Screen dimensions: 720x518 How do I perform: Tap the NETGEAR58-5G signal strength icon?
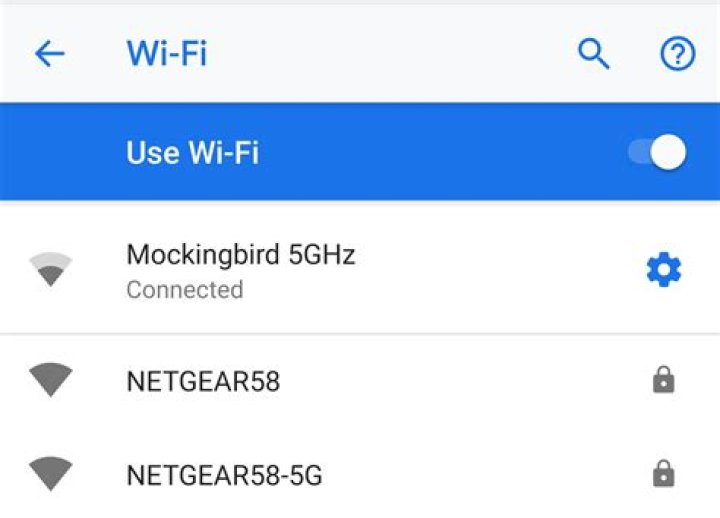click(x=51, y=474)
